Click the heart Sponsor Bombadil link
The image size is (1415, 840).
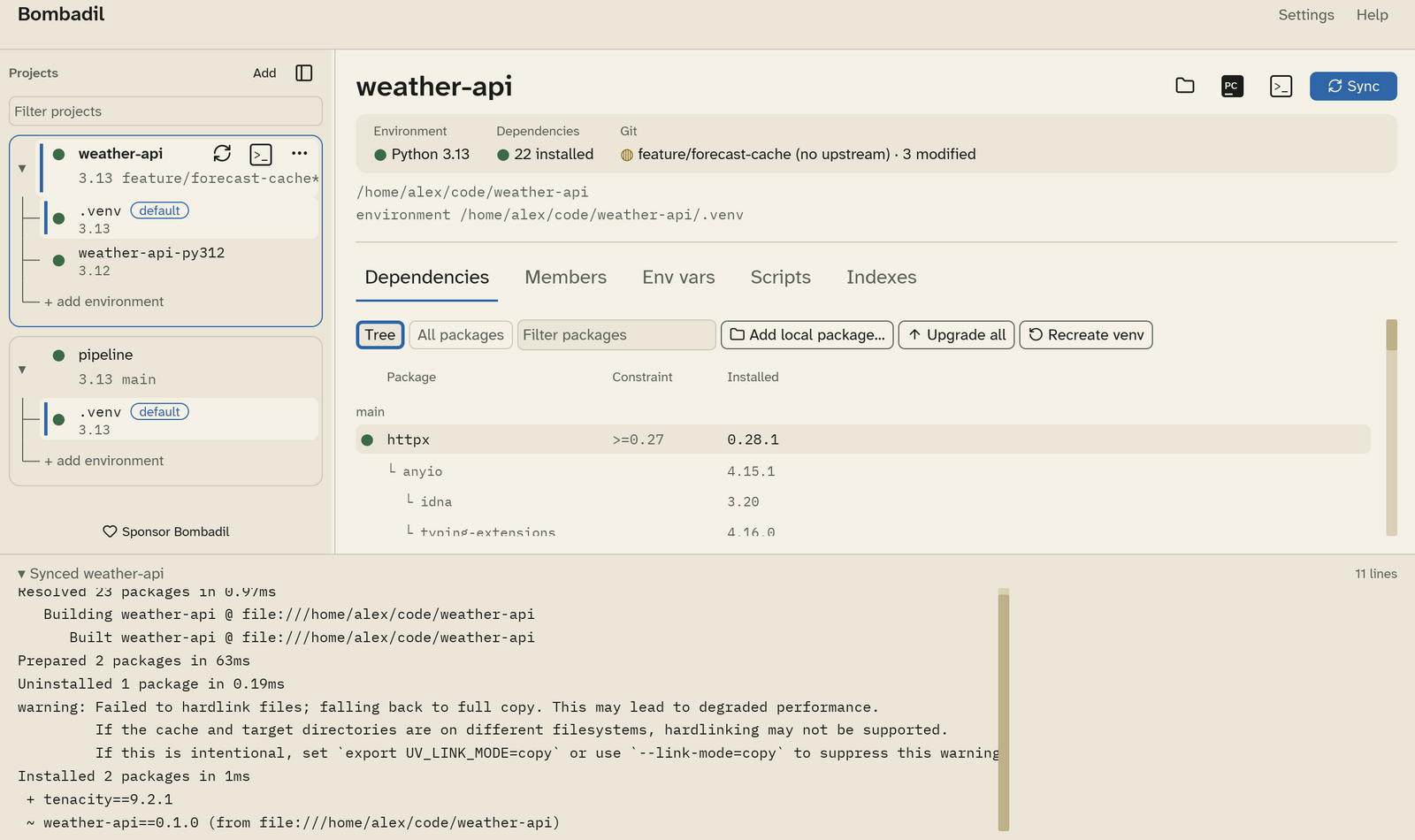point(165,531)
